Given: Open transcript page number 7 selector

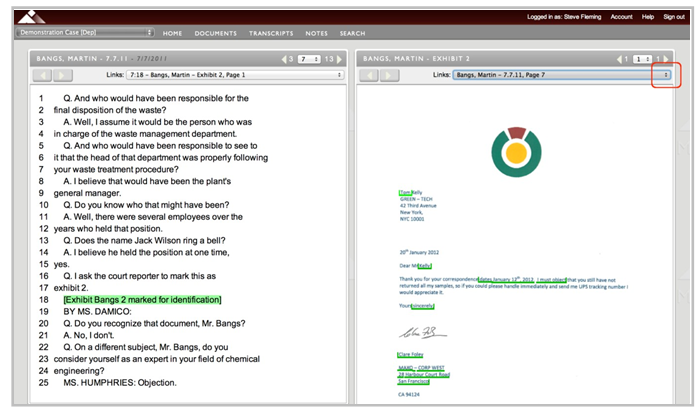Looking at the screenshot, I should 309,59.
